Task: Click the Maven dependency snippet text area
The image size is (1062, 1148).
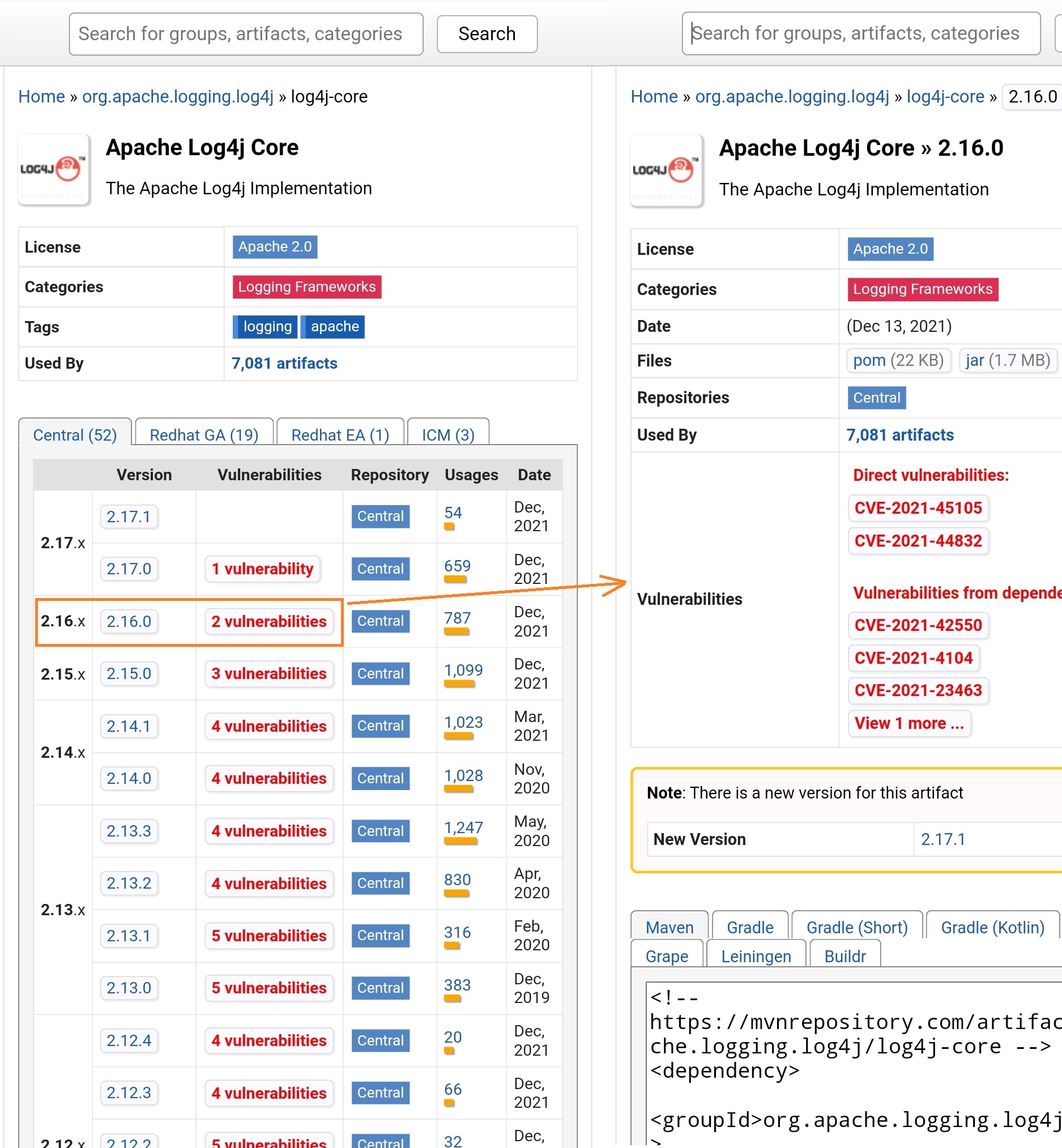Action: pos(855,1066)
